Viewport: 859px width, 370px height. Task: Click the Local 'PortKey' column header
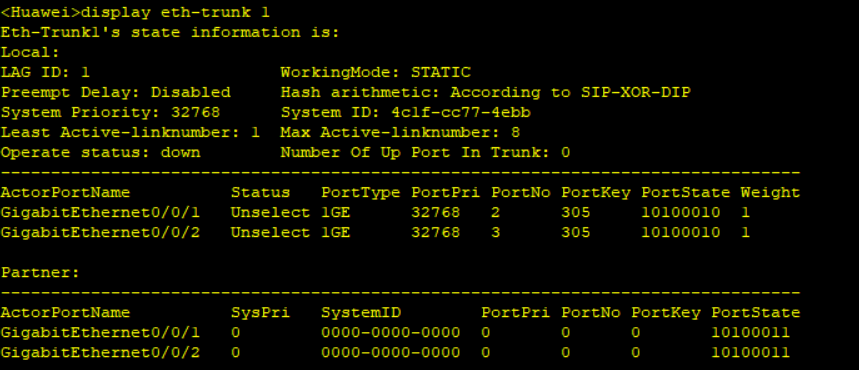click(x=596, y=192)
